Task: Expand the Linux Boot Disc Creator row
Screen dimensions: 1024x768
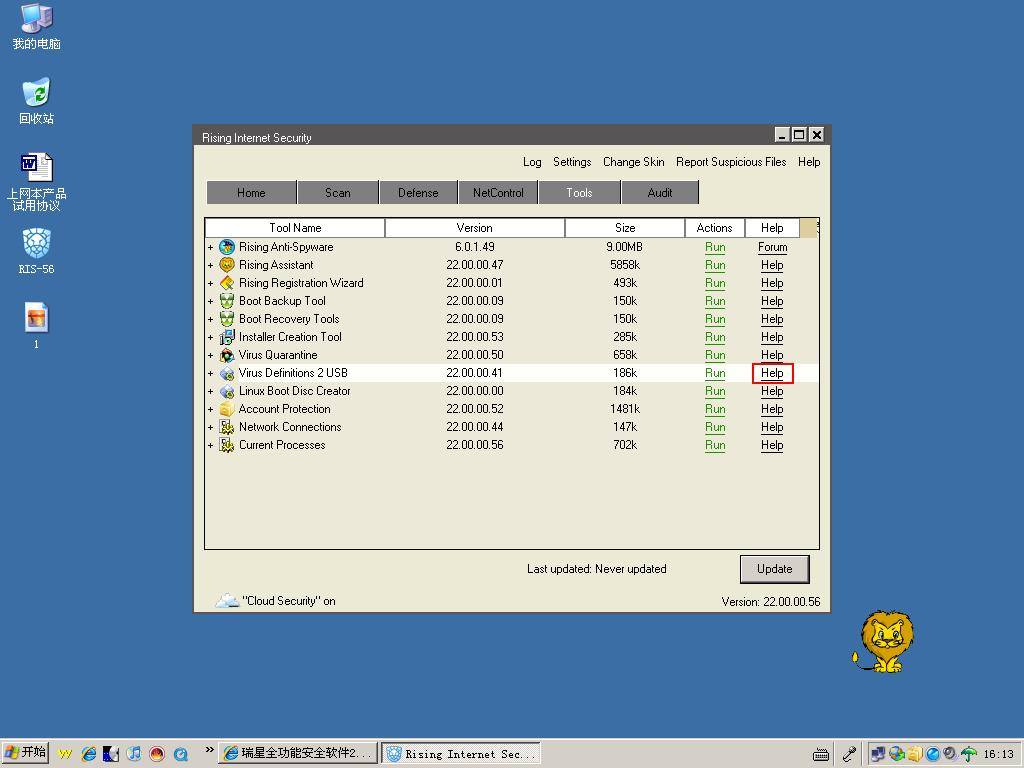Action: (x=210, y=391)
